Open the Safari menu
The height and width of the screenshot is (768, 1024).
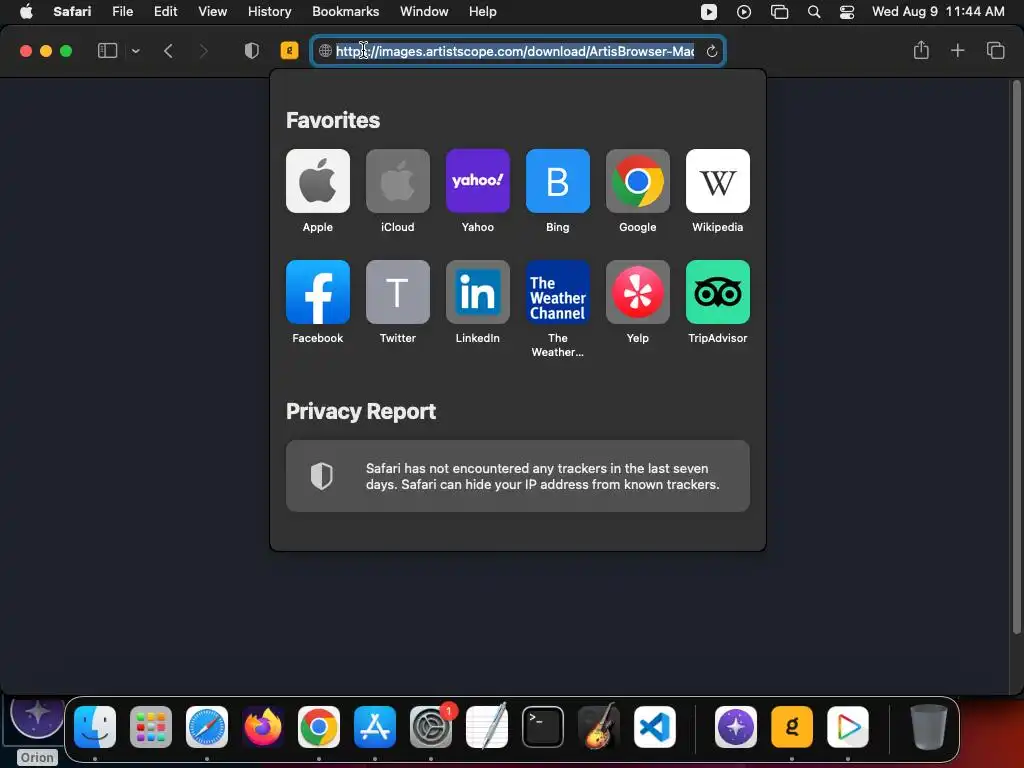click(72, 11)
